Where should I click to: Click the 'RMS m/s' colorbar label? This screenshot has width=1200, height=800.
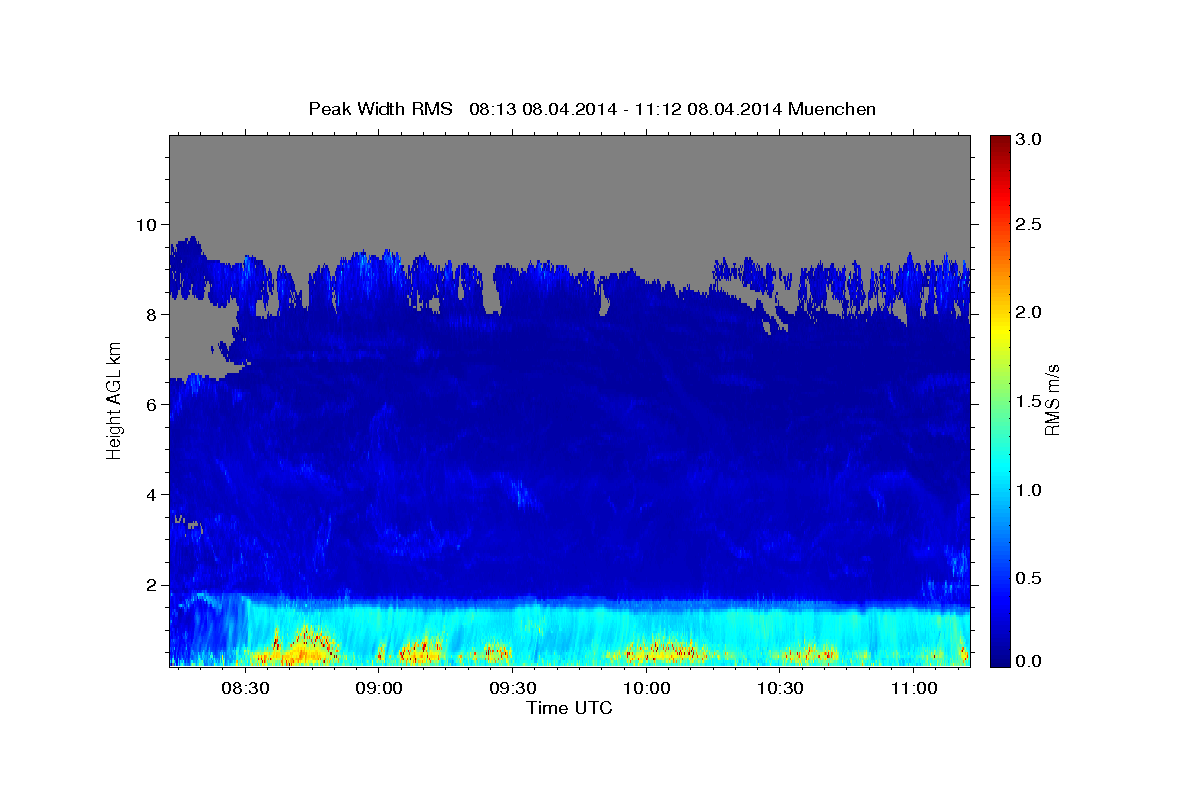[1051, 400]
